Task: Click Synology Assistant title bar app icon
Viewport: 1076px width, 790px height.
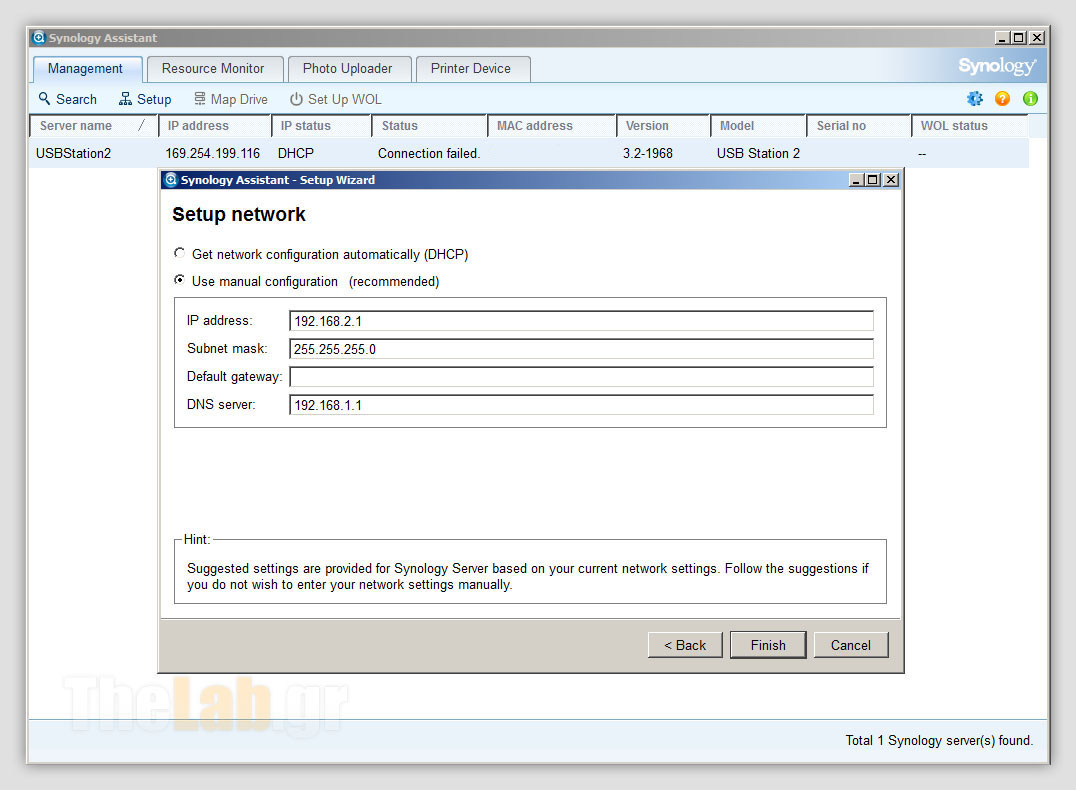Action: pyautogui.click(x=39, y=38)
